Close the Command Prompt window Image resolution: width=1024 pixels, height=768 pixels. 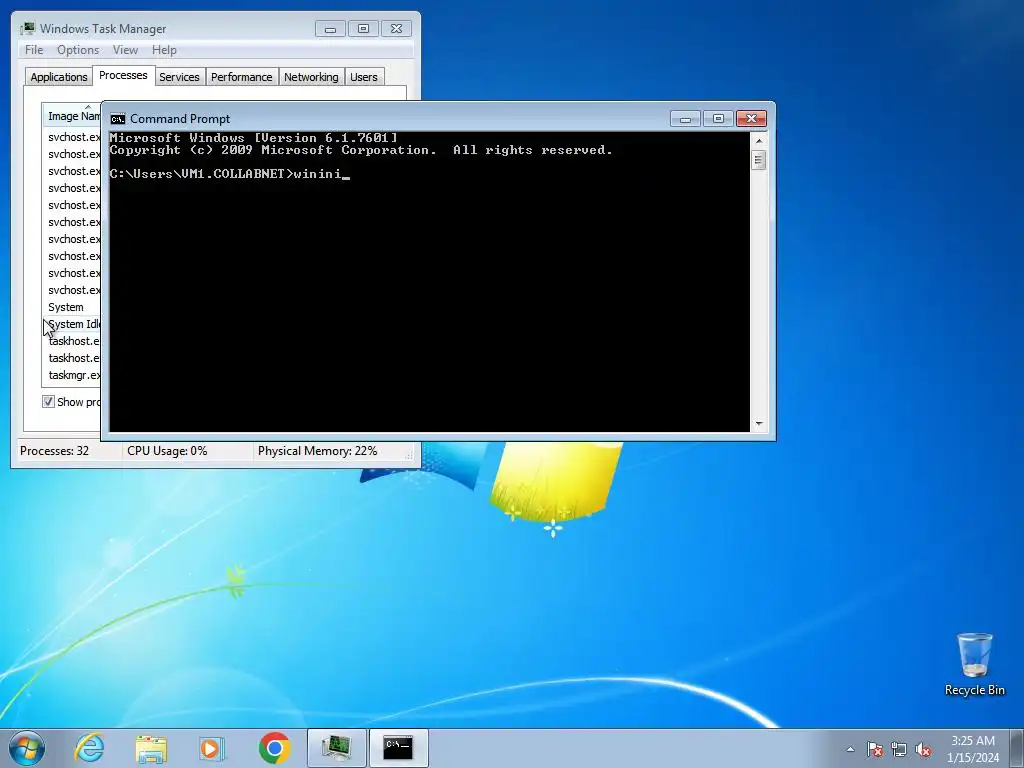[751, 119]
